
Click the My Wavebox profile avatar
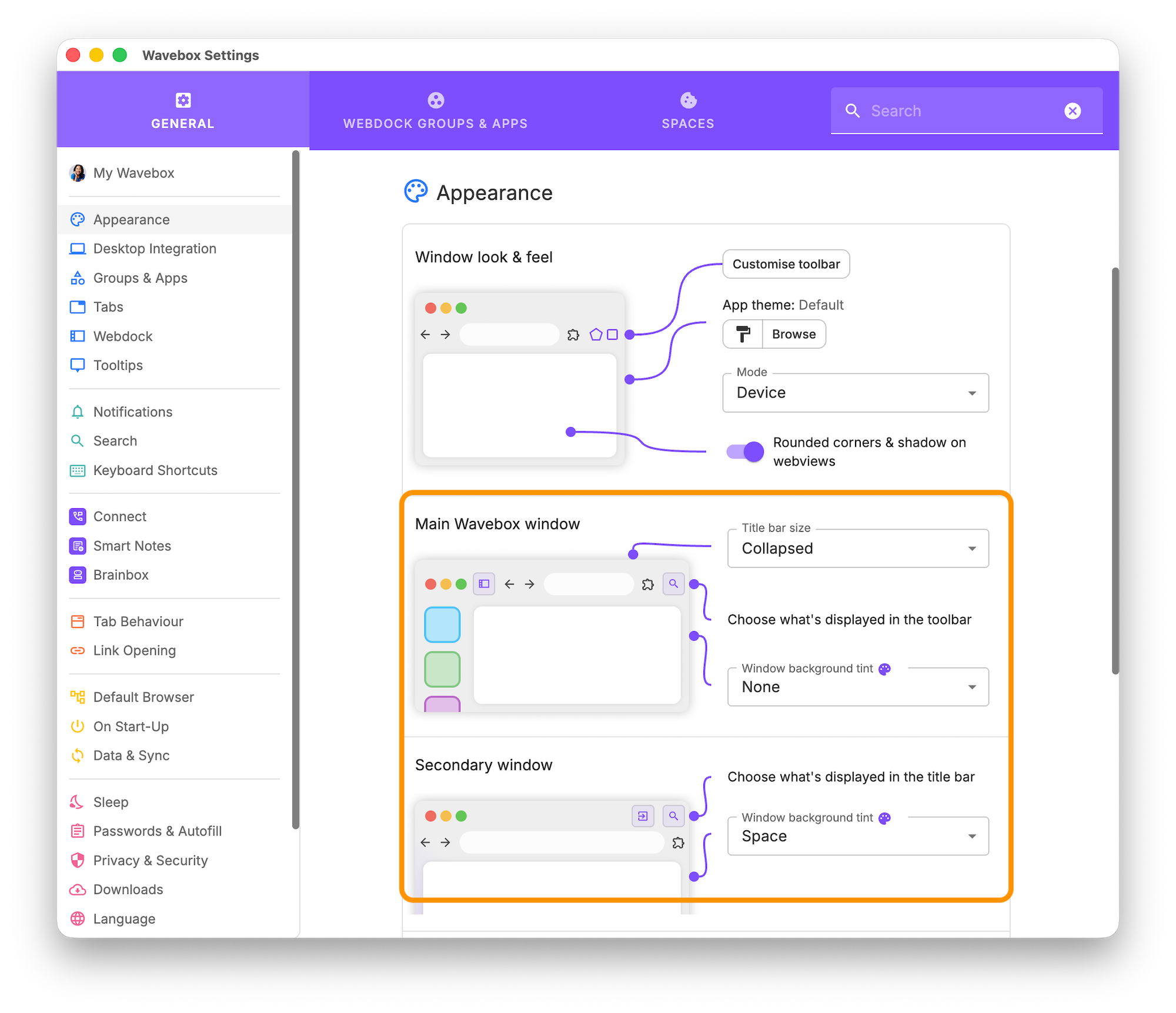[x=78, y=173]
